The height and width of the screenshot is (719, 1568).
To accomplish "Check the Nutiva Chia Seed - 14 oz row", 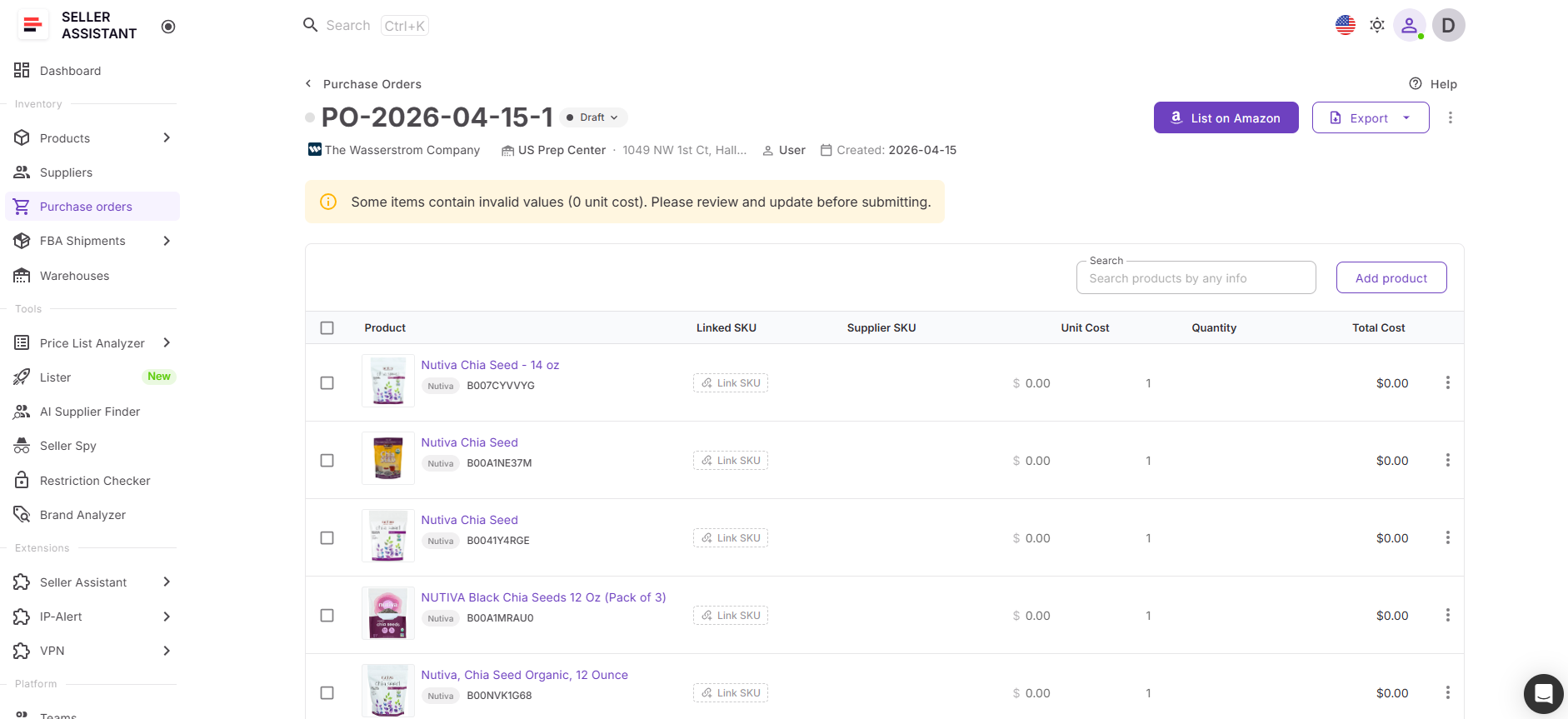I will 327,383.
